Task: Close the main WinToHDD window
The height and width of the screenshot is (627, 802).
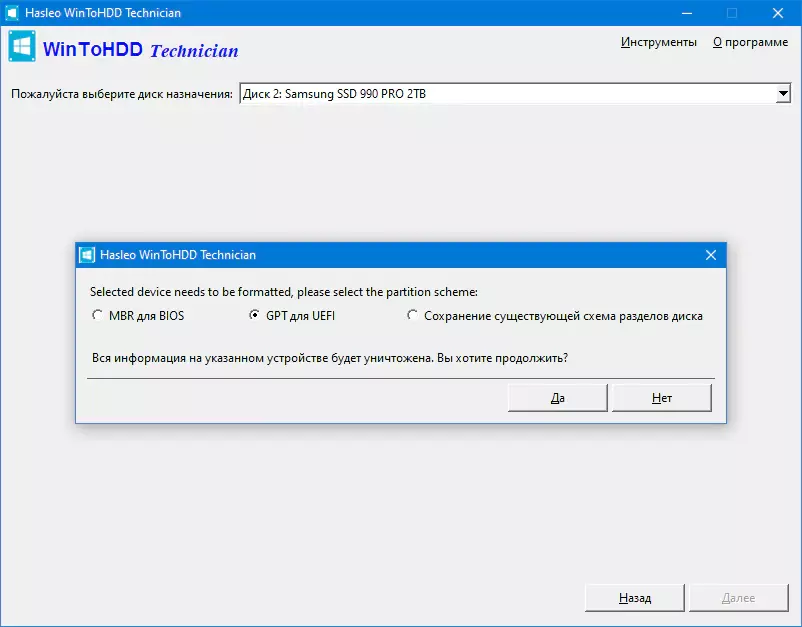Action: point(778,13)
